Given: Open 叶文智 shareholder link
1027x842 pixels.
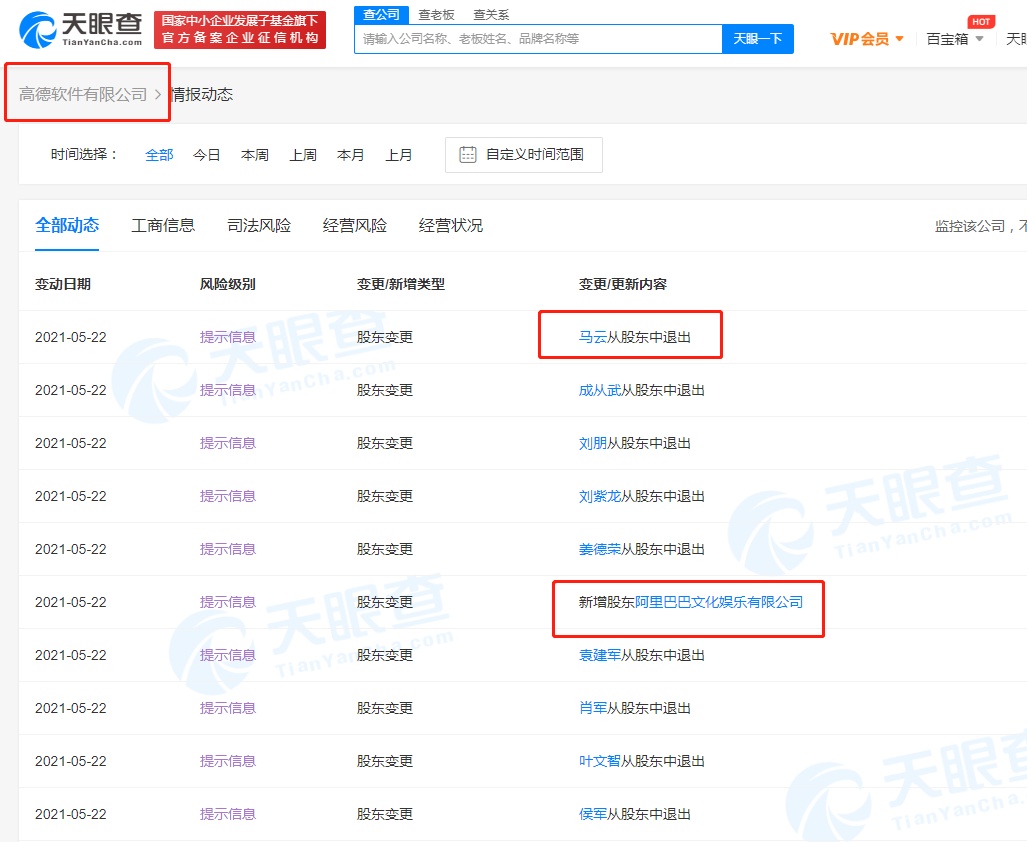Looking at the screenshot, I should click(x=600, y=761).
